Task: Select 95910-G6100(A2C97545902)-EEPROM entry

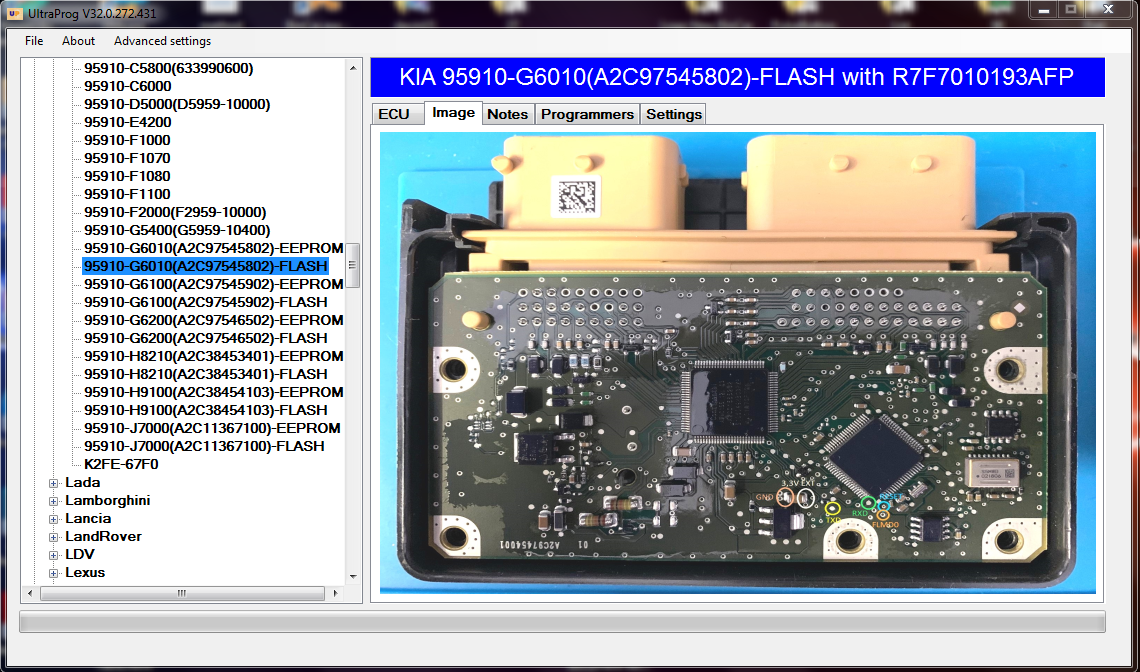Action: pos(214,284)
